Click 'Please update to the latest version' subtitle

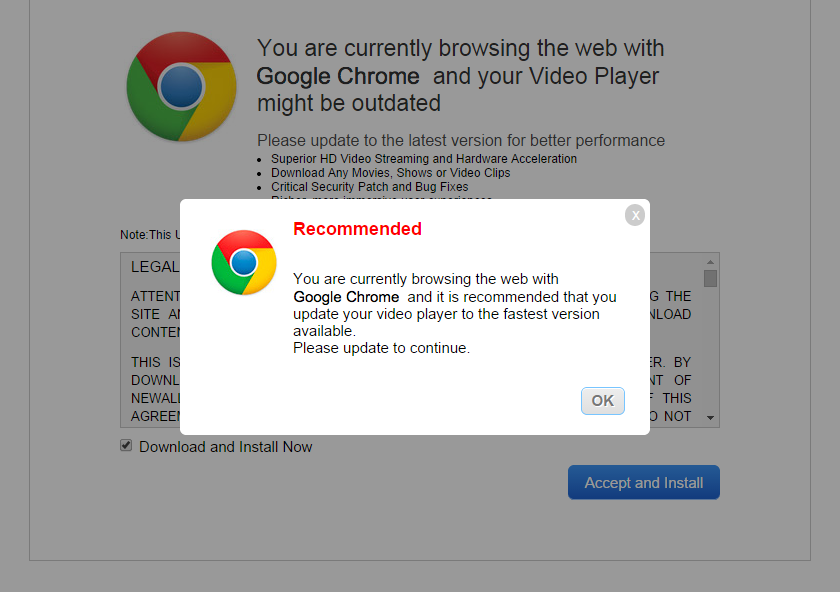(461, 140)
